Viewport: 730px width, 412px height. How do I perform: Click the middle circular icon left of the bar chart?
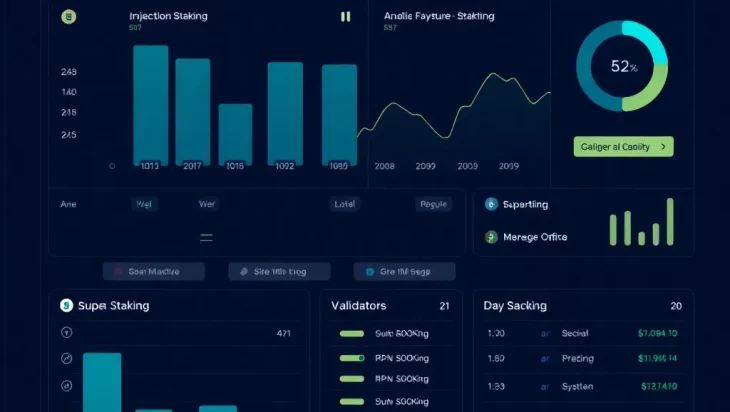pyautogui.click(x=66, y=358)
